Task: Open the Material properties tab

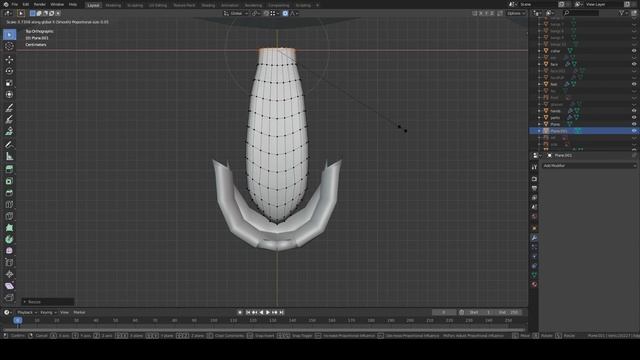Action: [x=534, y=284]
